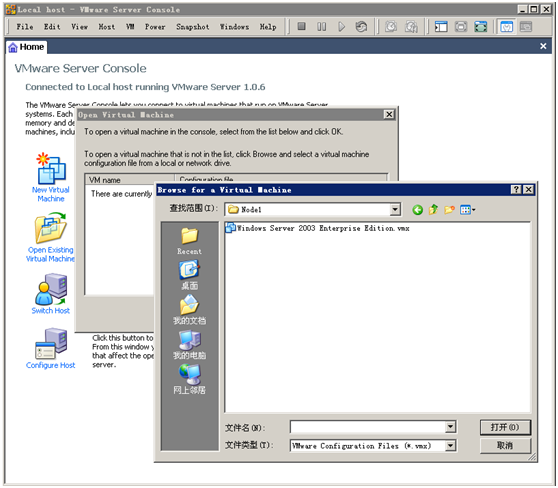Image resolution: width=558 pixels, height=488 pixels.
Task: Click the Open Existing Virtual Machine icon
Action: pos(51,228)
